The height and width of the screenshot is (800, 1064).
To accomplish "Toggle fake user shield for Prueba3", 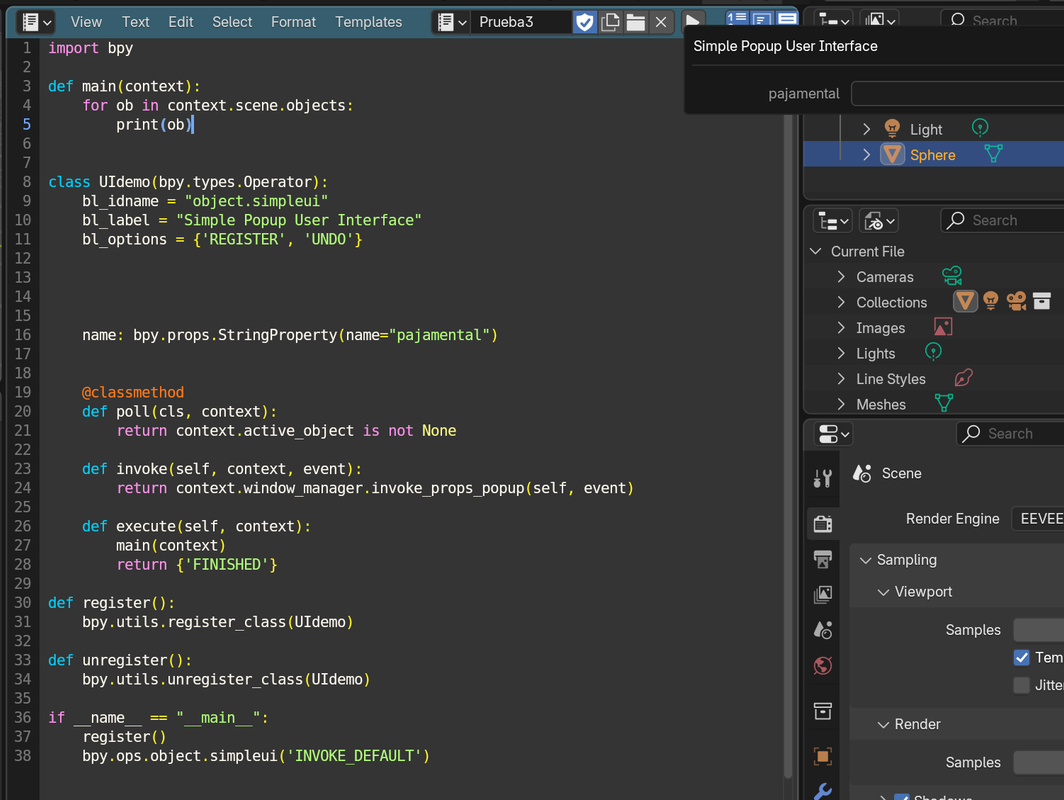I will [x=584, y=22].
